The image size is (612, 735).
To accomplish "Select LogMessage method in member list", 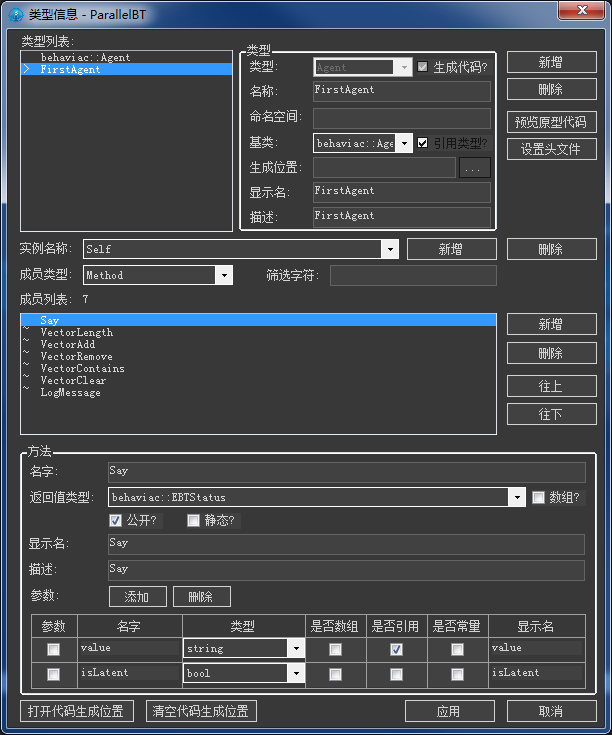I will (x=70, y=393).
